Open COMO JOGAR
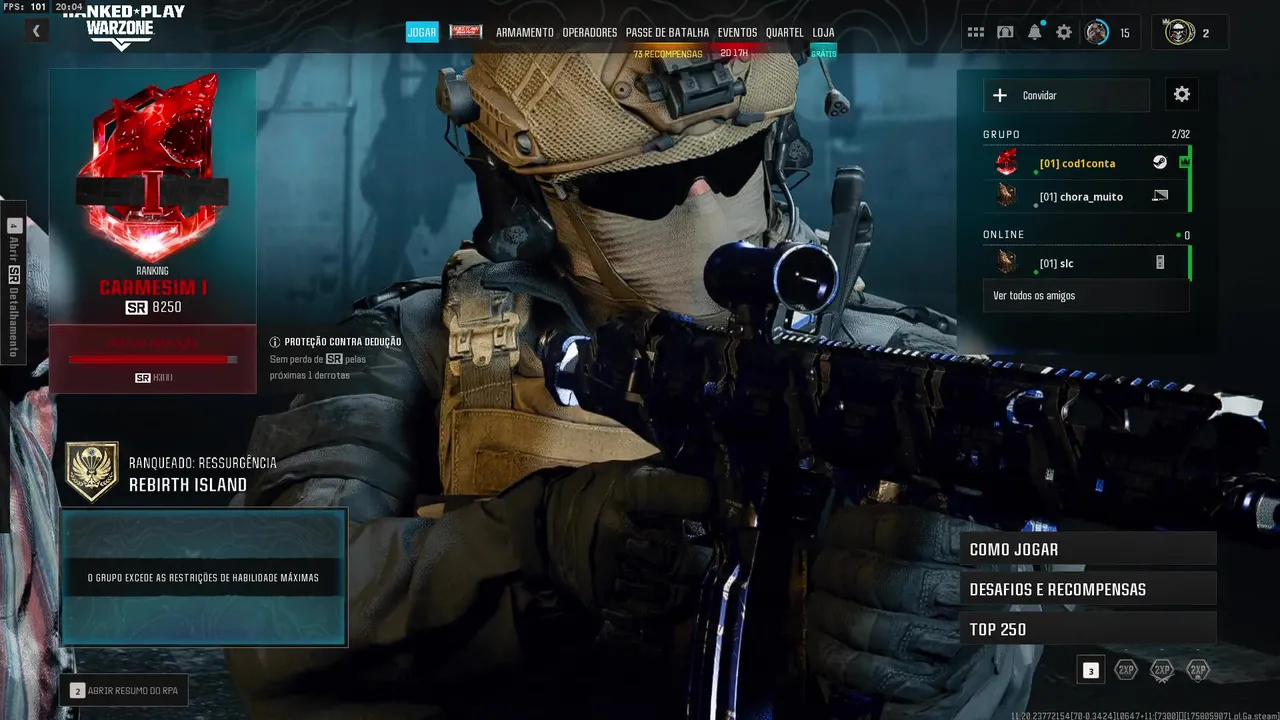The image size is (1280, 720). [1088, 549]
